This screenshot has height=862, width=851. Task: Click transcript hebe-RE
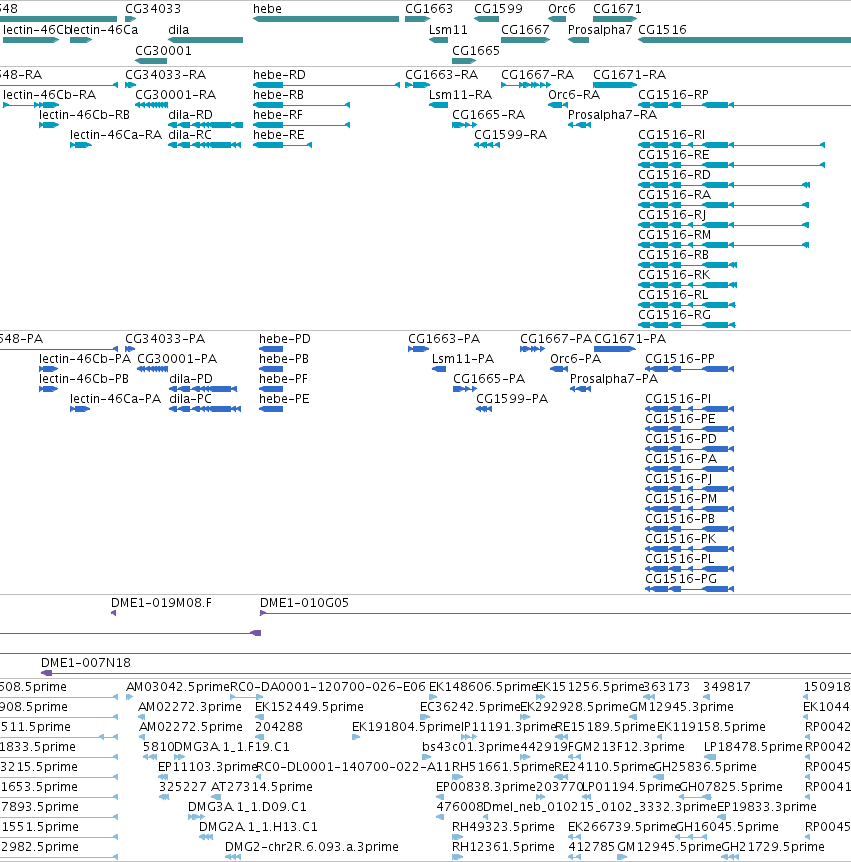(x=279, y=135)
